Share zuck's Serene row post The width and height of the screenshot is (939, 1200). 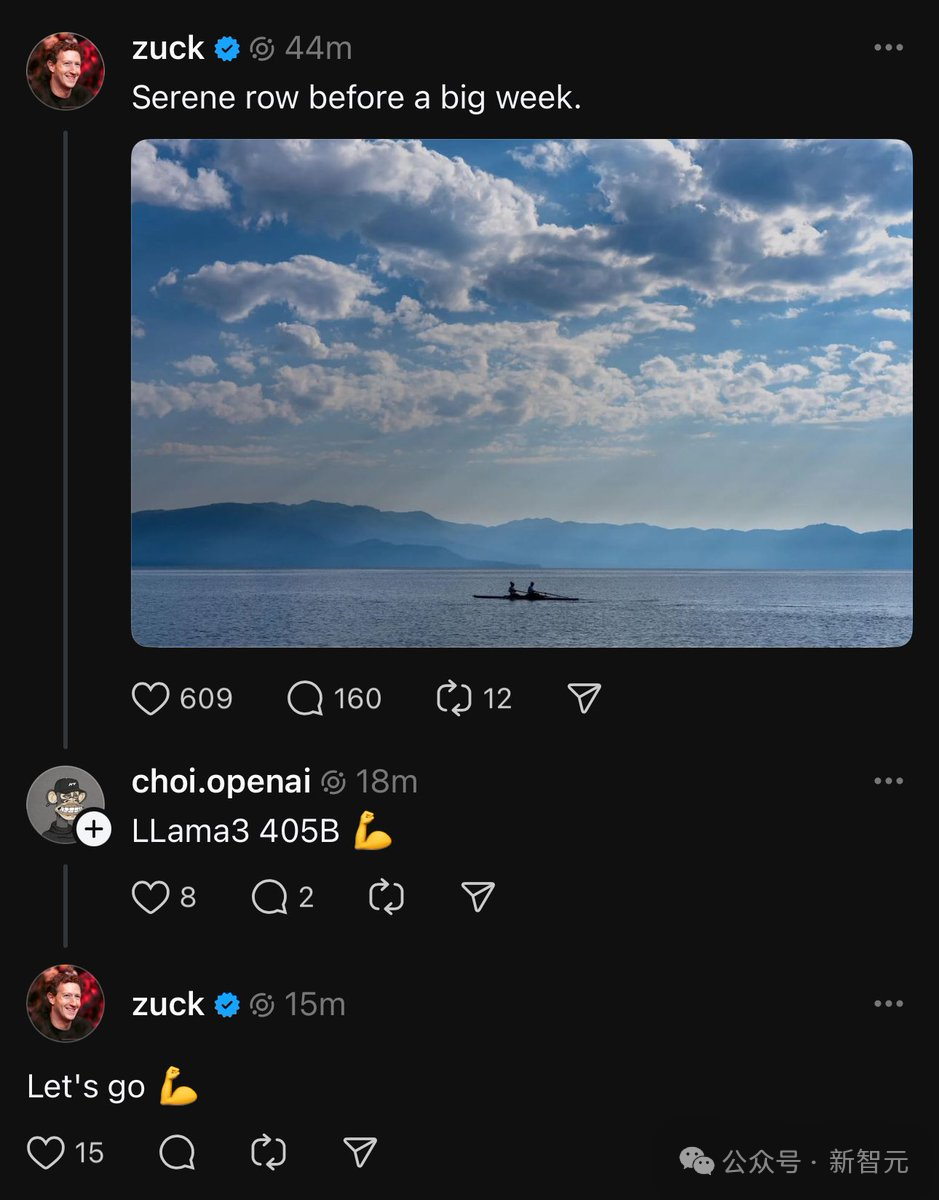click(584, 698)
